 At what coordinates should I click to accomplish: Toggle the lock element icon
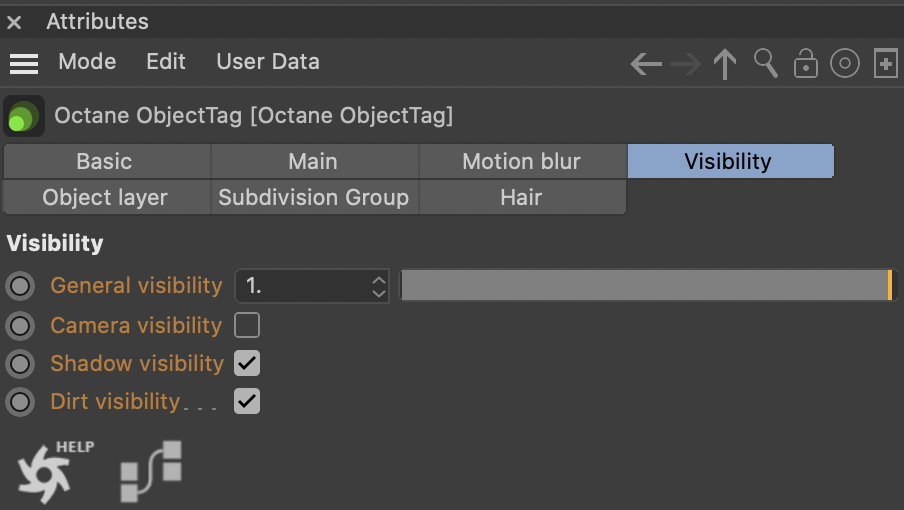[805, 65]
